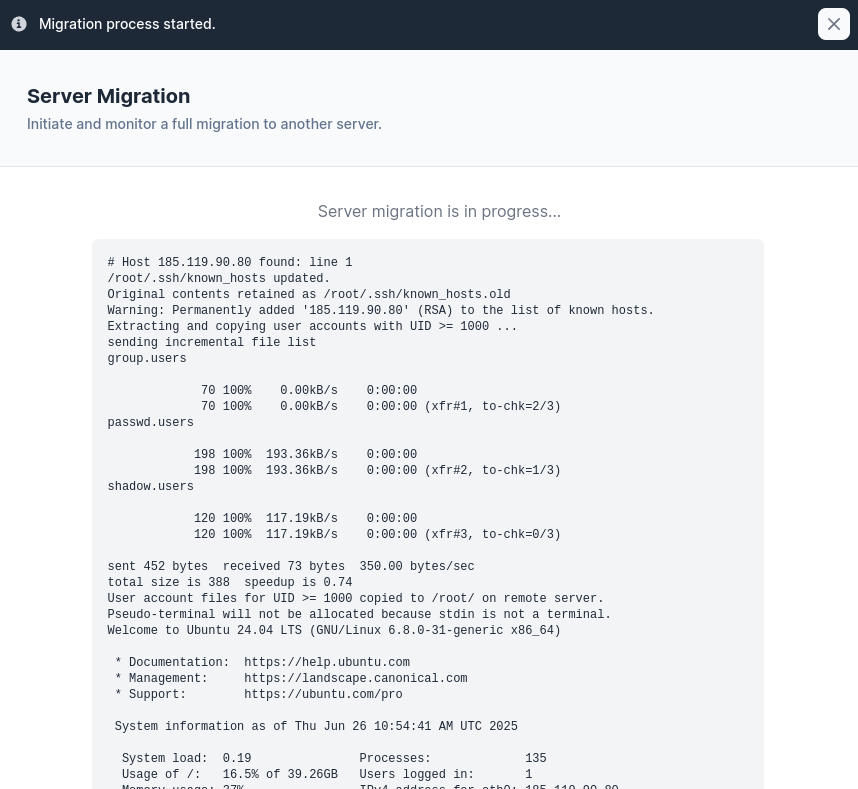Click '/root/.ssh/known_hosts updated.' log line

(x=219, y=278)
